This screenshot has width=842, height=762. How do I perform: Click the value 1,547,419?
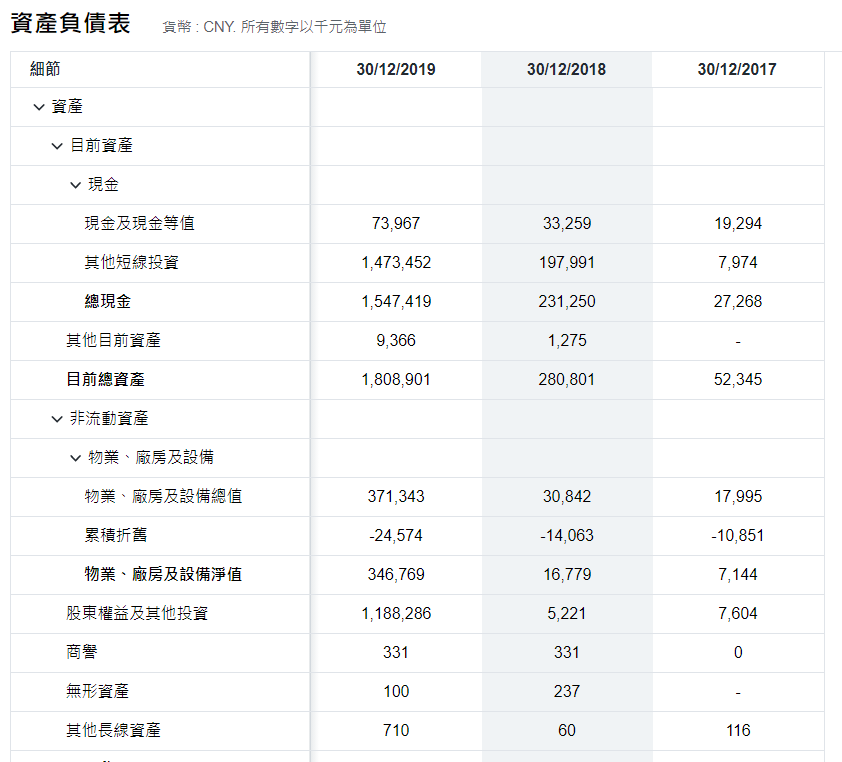click(396, 301)
